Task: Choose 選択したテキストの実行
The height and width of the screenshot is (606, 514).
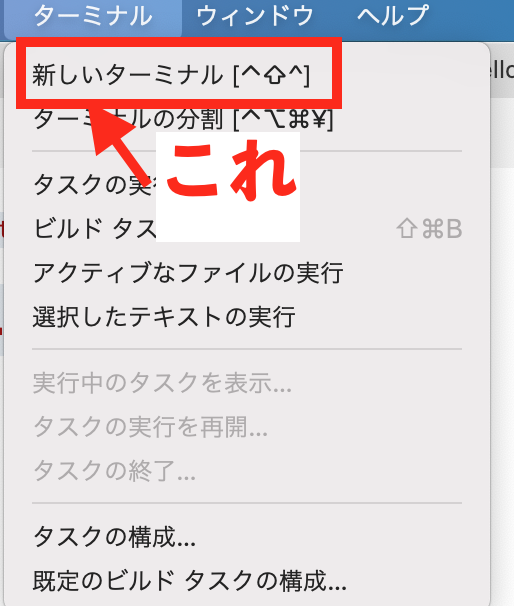Action: (247, 317)
